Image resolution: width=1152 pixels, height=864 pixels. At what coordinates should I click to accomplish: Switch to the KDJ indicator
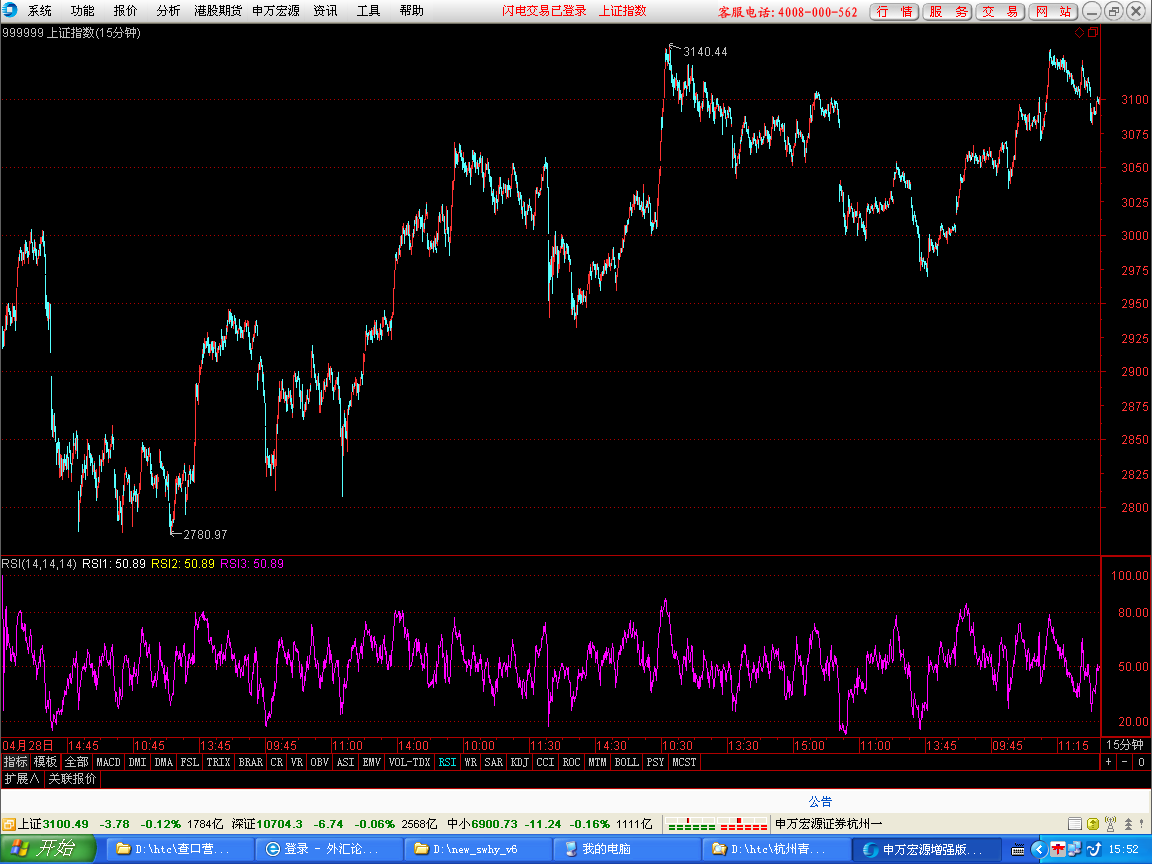pyautogui.click(x=519, y=762)
